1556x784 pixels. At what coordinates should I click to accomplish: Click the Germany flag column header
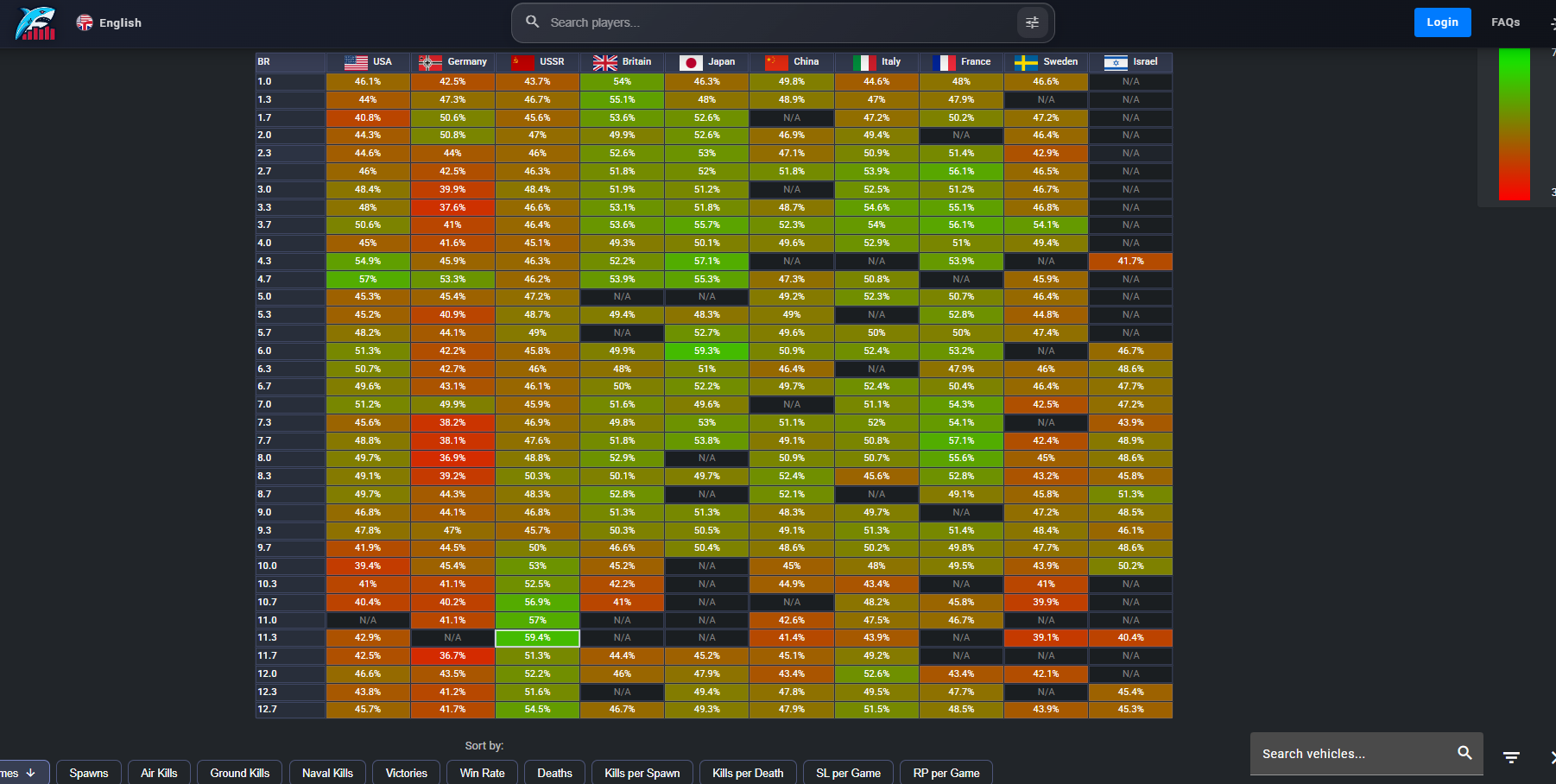pyautogui.click(x=452, y=62)
